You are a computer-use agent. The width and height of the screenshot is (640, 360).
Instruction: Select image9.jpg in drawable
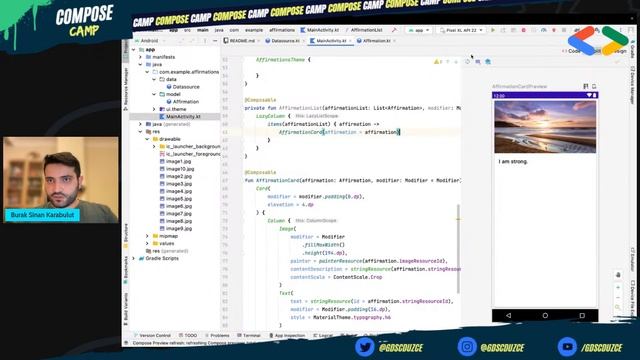coord(176,229)
